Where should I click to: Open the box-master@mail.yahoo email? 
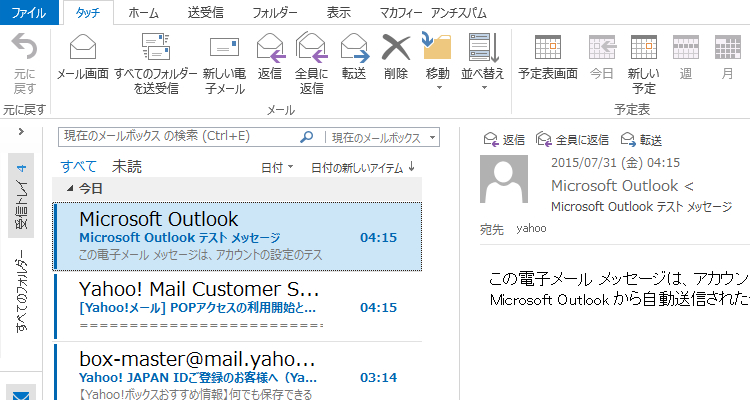click(237, 372)
